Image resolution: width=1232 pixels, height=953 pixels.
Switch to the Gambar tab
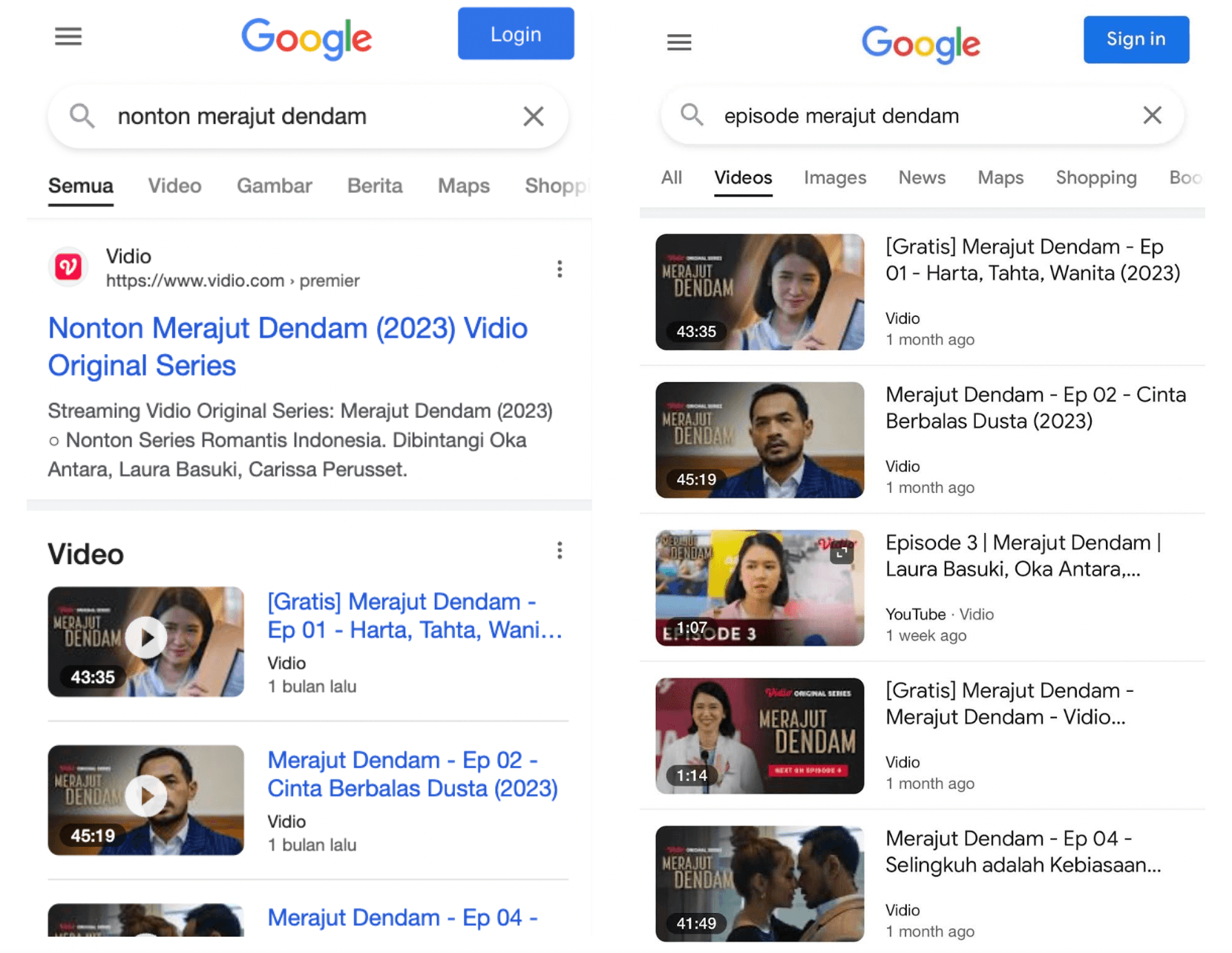(x=274, y=186)
